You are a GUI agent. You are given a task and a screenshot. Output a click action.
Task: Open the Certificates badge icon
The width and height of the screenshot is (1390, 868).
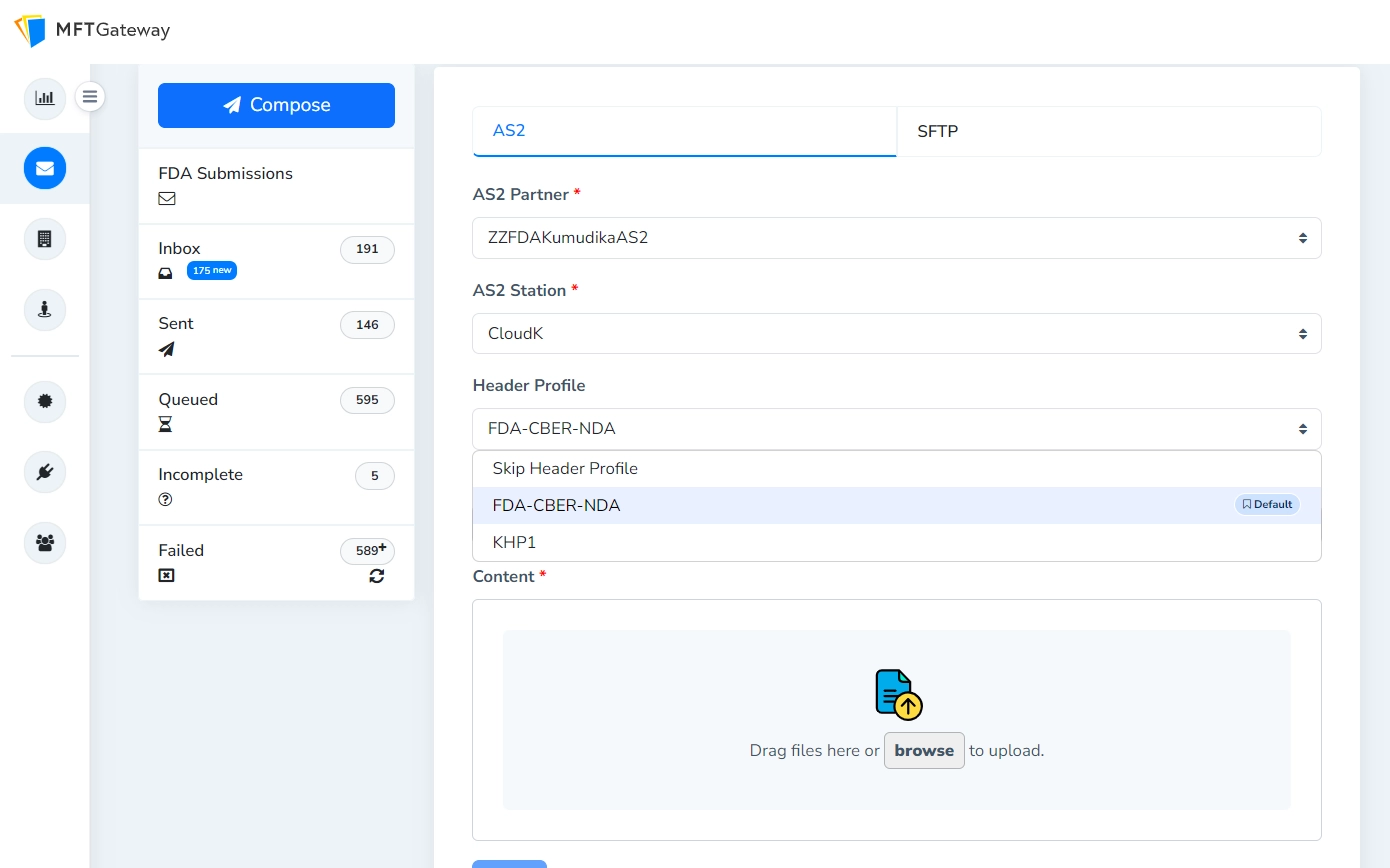click(44, 401)
